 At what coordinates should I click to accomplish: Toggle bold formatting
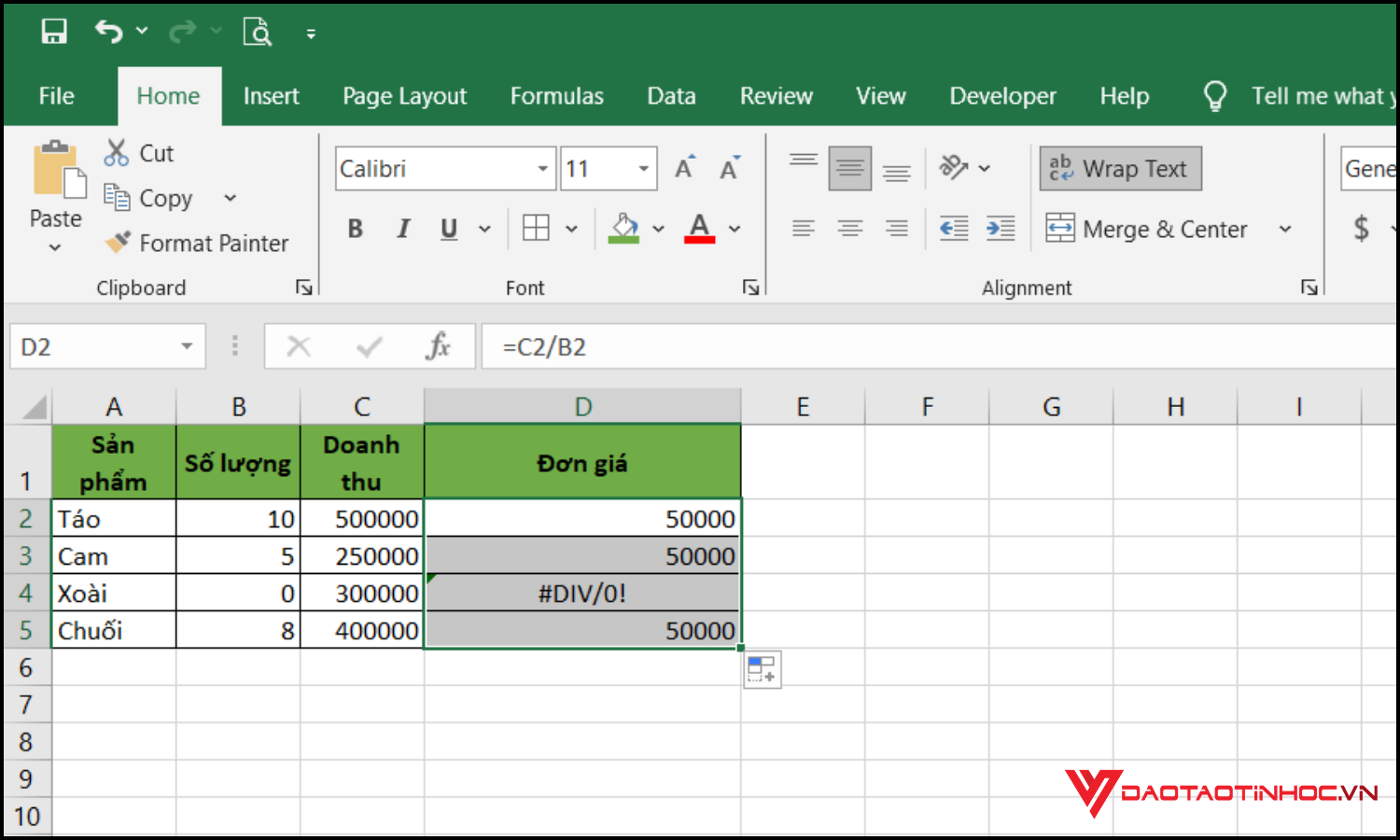coord(355,229)
